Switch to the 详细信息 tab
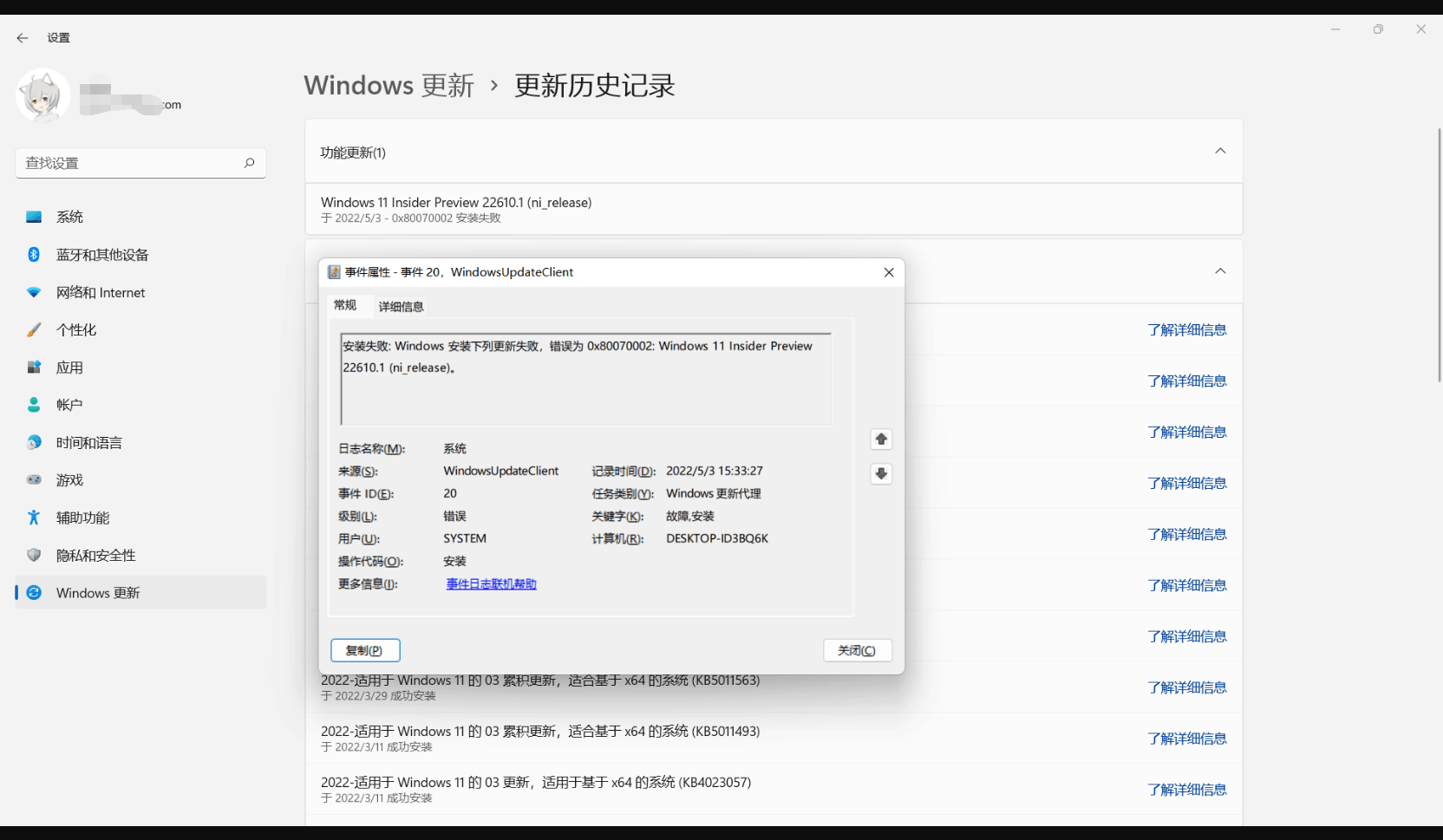Viewport: 1443px width, 840px height. (401, 306)
